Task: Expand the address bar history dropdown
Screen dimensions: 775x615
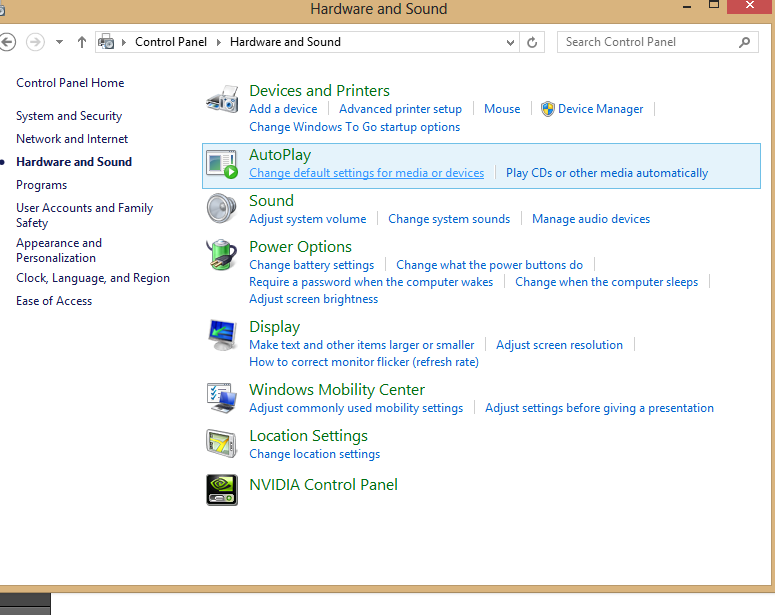Action: (510, 43)
